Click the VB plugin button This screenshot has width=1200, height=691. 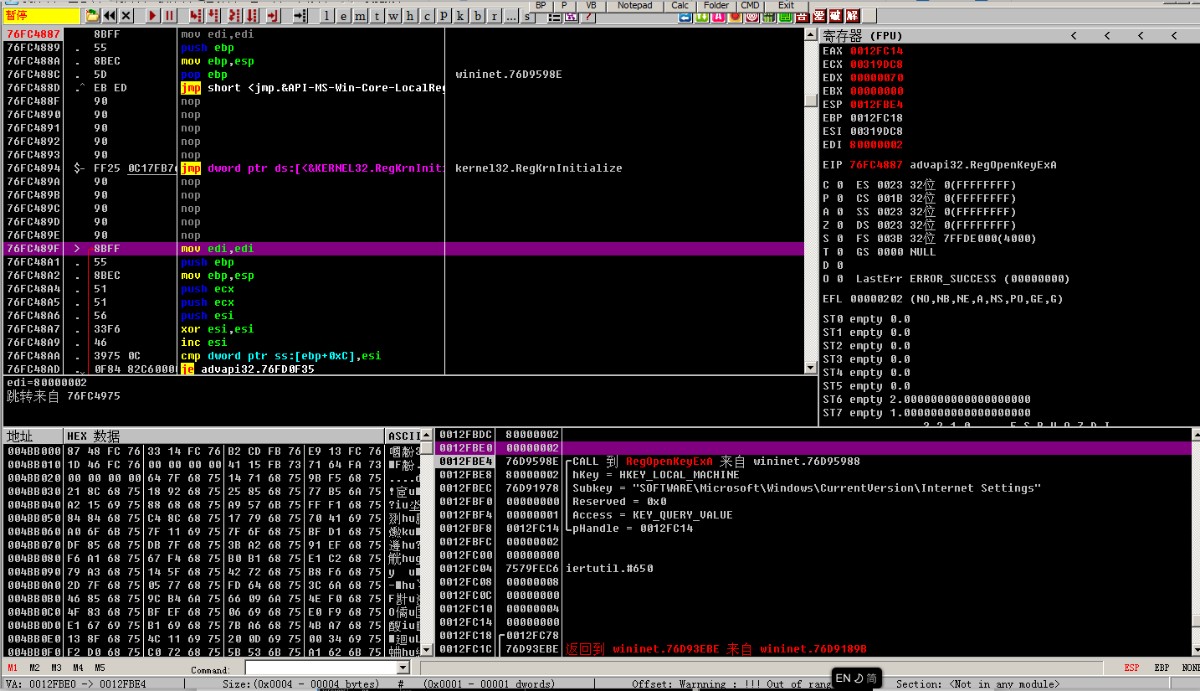pos(591,5)
